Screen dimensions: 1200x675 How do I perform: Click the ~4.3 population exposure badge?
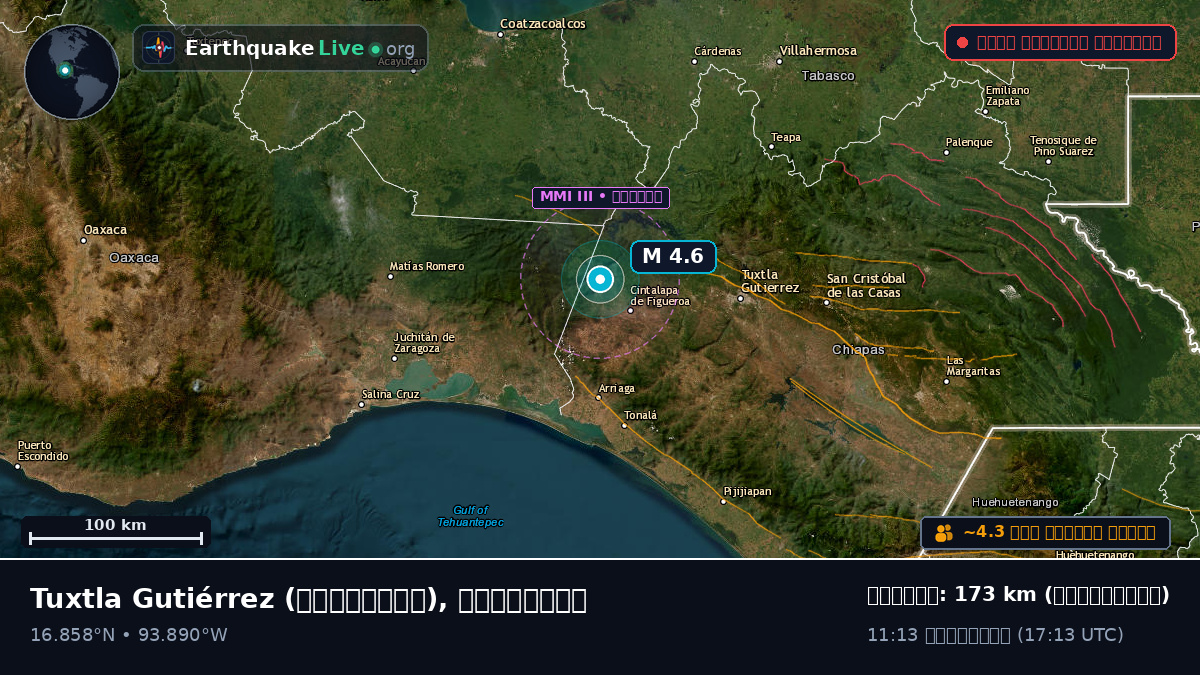pyautogui.click(x=1045, y=533)
